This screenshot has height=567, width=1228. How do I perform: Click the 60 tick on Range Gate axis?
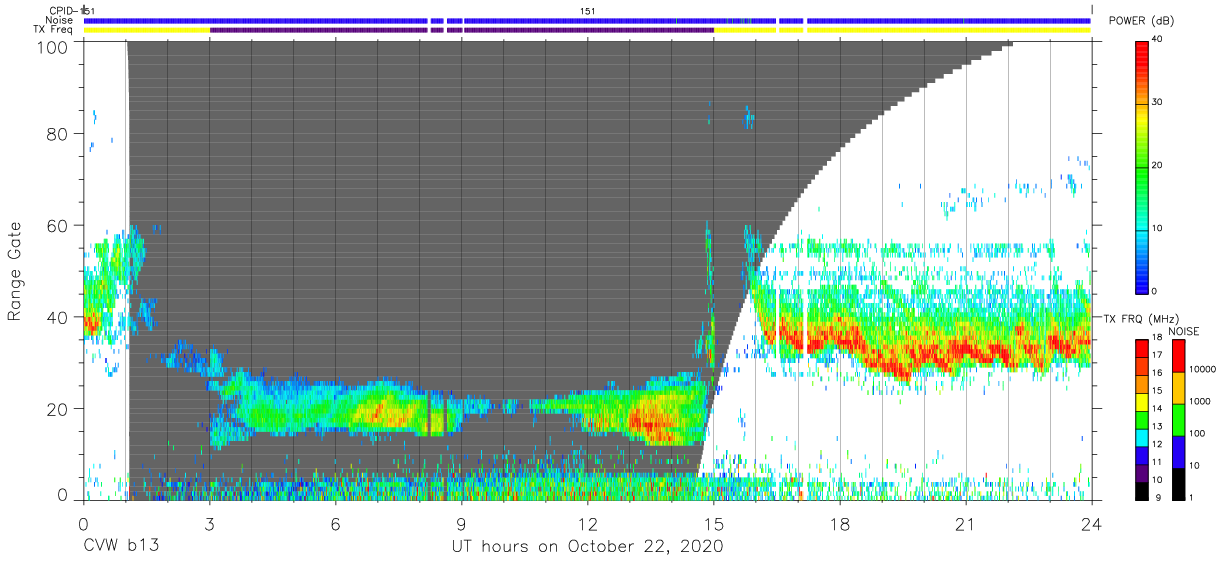[57, 226]
